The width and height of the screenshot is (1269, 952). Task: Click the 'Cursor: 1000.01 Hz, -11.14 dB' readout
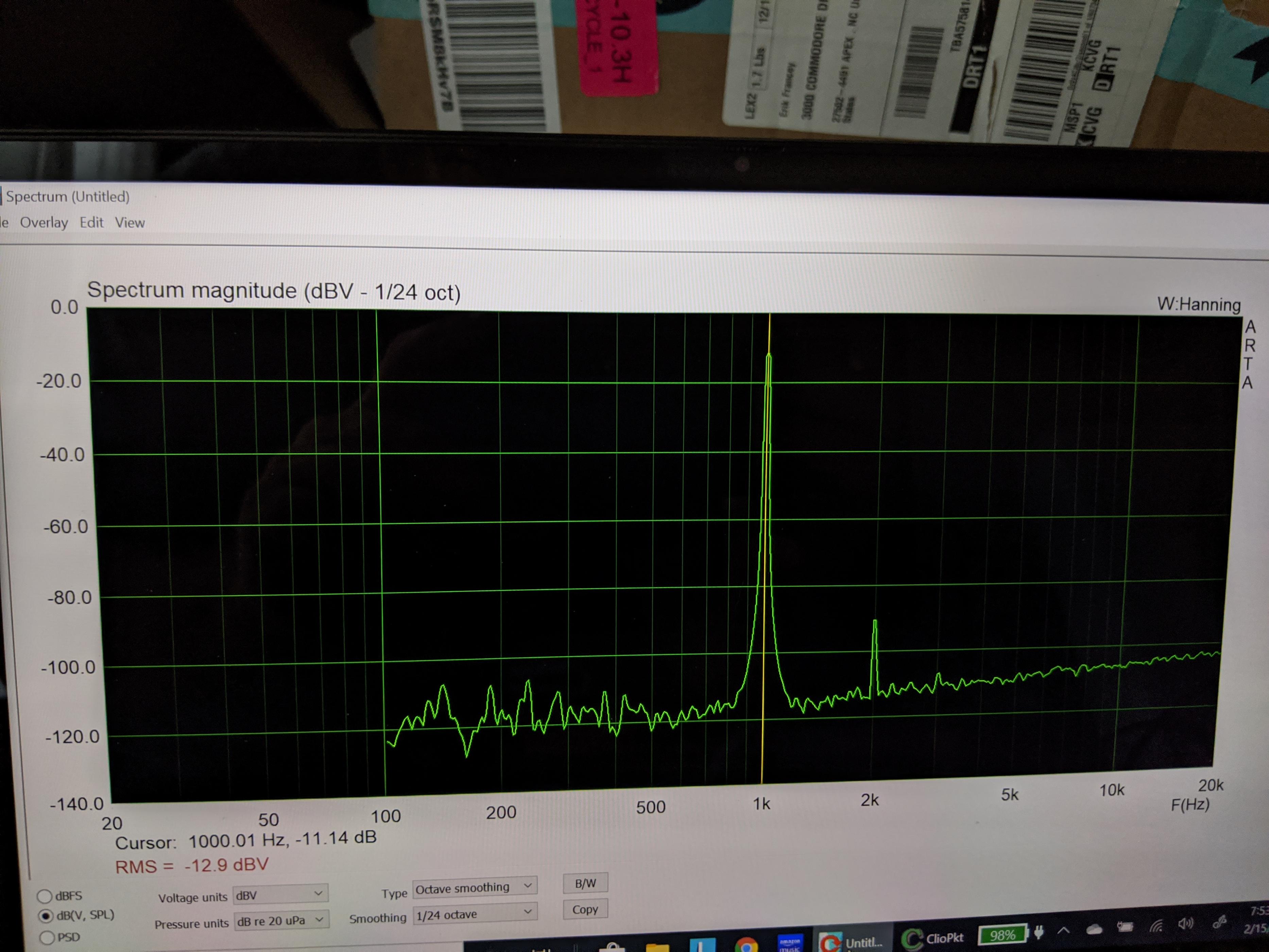[x=245, y=840]
